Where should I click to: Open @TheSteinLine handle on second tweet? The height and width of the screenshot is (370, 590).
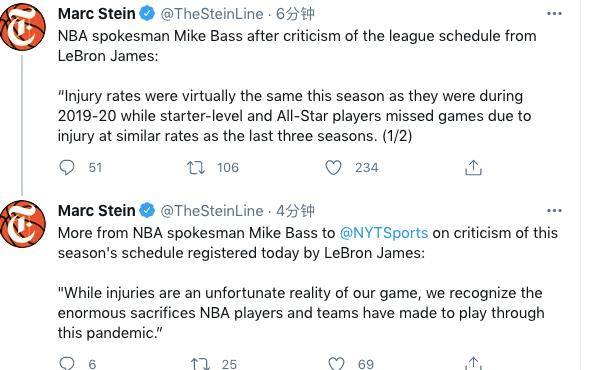pyautogui.click(x=212, y=211)
